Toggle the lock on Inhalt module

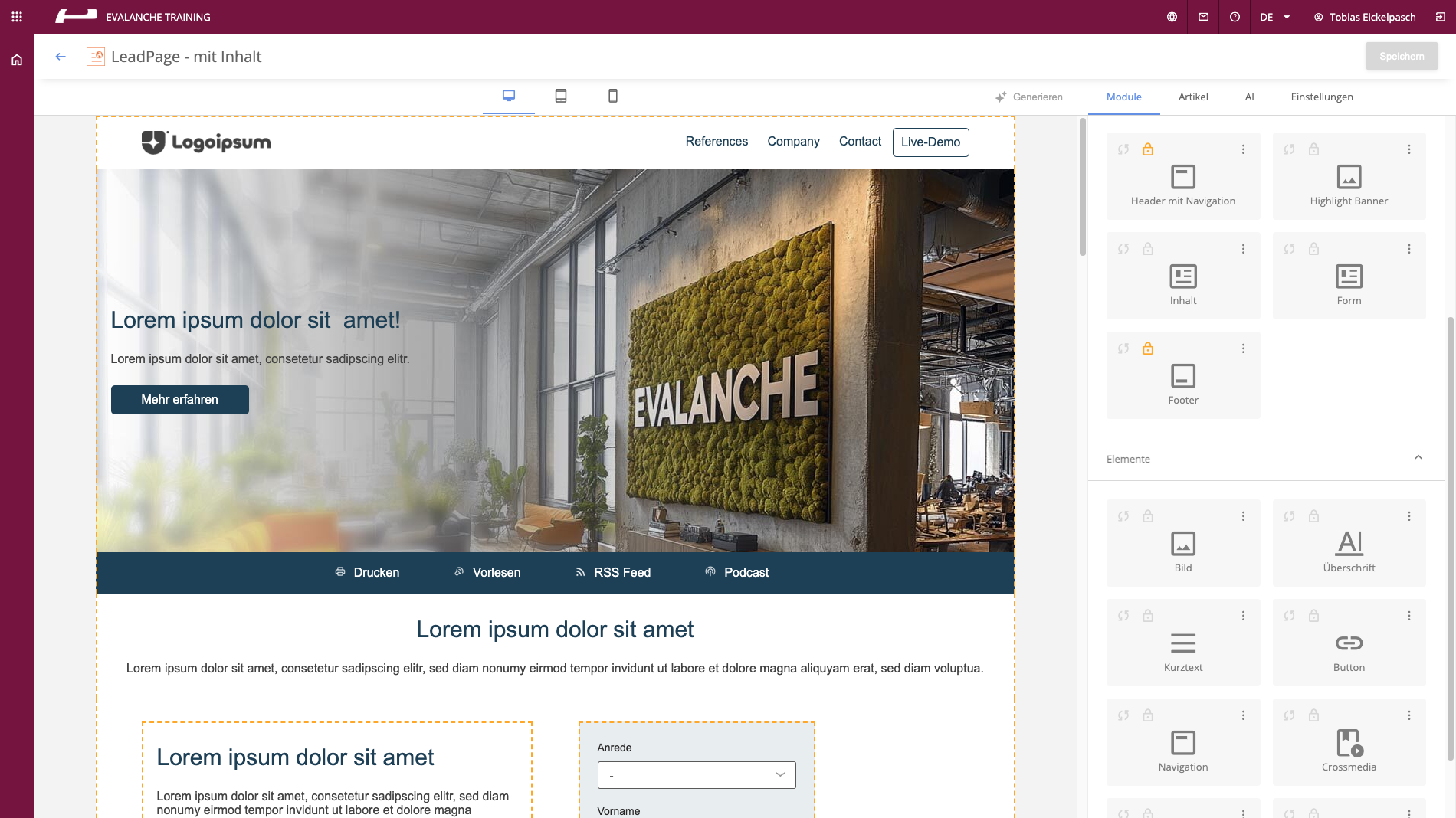point(1148,249)
